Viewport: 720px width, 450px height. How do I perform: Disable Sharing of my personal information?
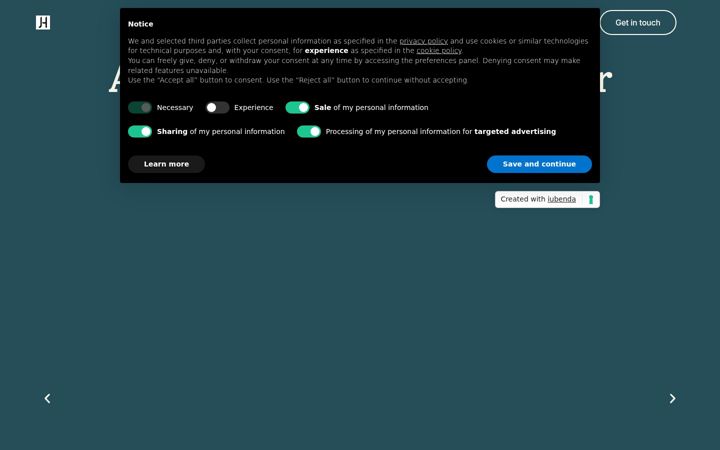point(140,131)
